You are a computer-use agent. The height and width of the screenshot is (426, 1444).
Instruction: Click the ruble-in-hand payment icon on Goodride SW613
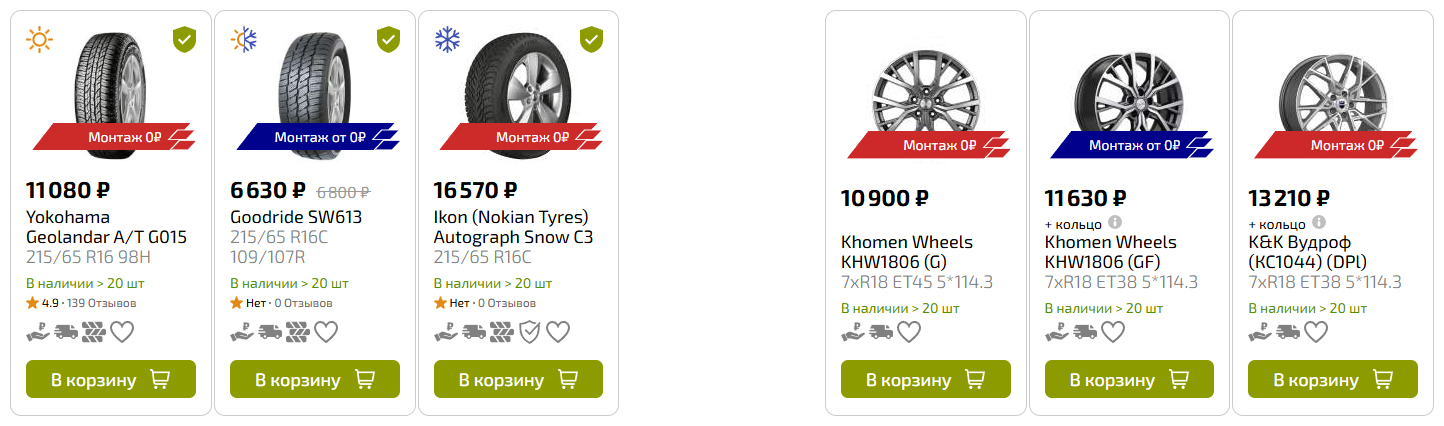pyautogui.click(x=242, y=332)
